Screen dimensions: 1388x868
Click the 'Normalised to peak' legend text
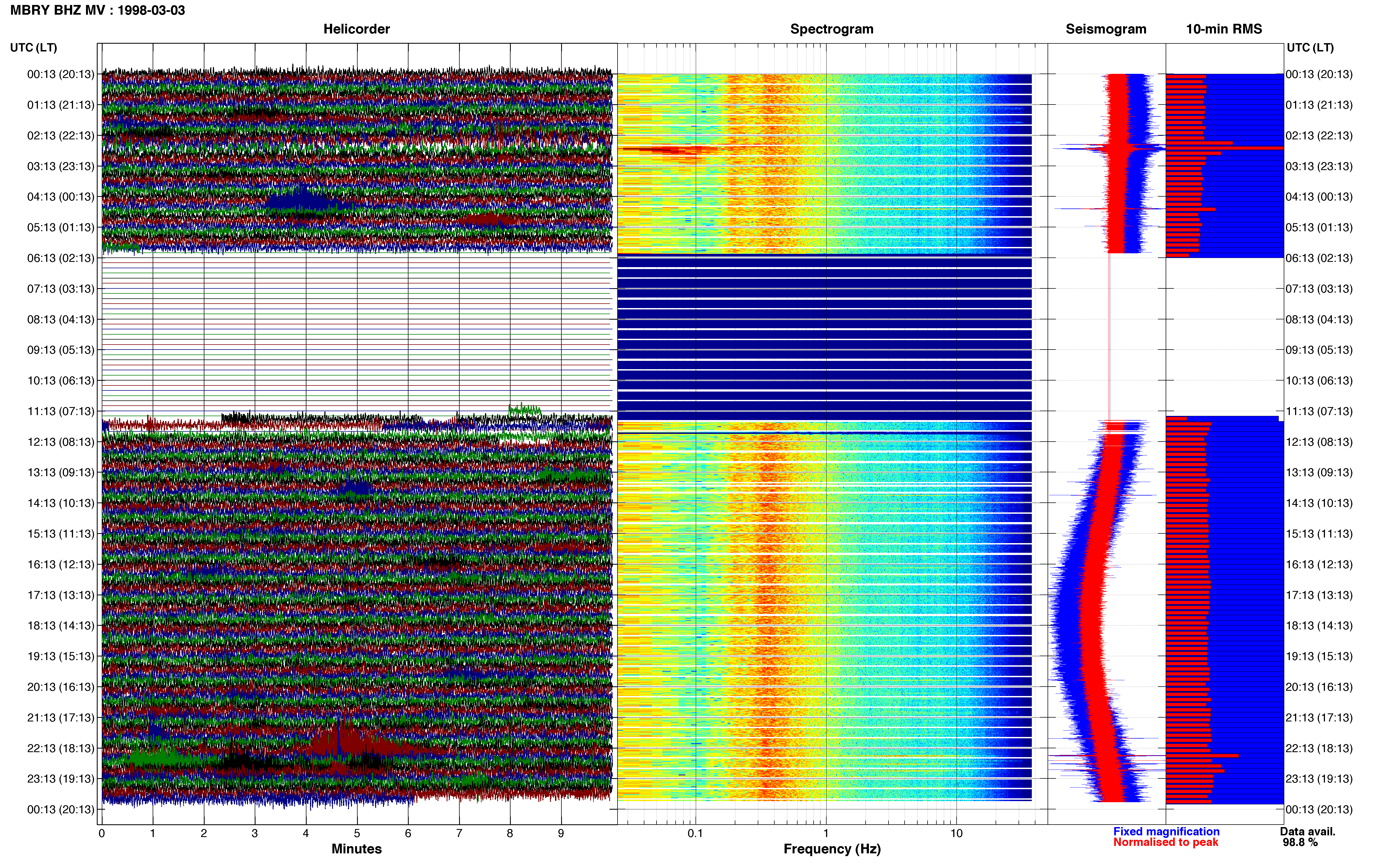1165,842
